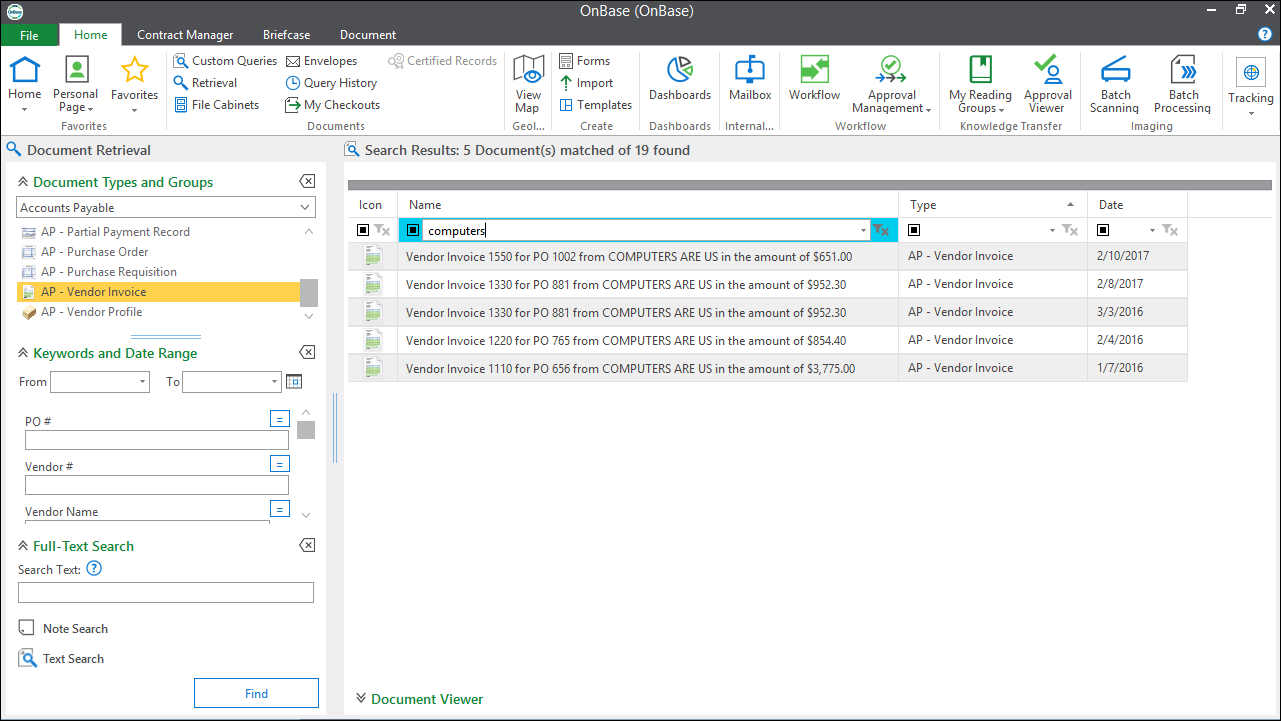Open the Tracking globe icon
The image size is (1281, 721).
pos(1251,73)
